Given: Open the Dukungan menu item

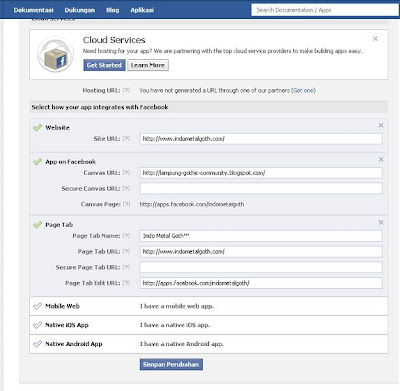Looking at the screenshot, I should tap(80, 10).
